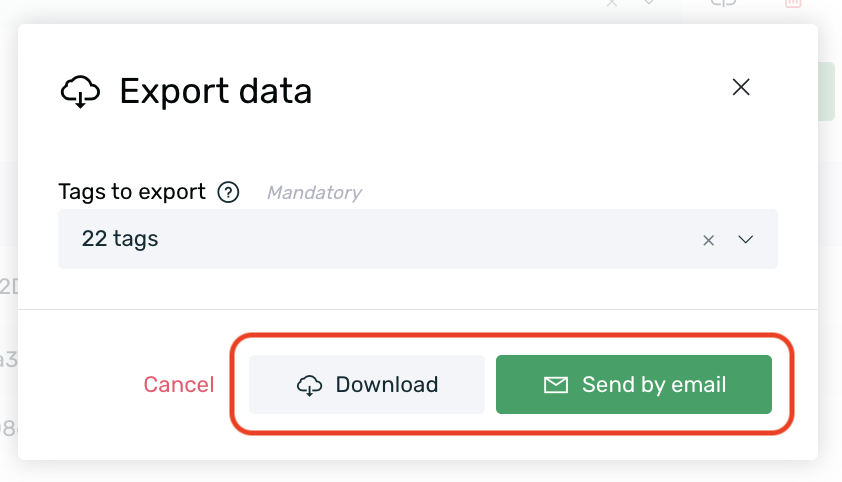Click the red trash icon behind the dialog
The image size is (842, 482).
click(793, 3)
